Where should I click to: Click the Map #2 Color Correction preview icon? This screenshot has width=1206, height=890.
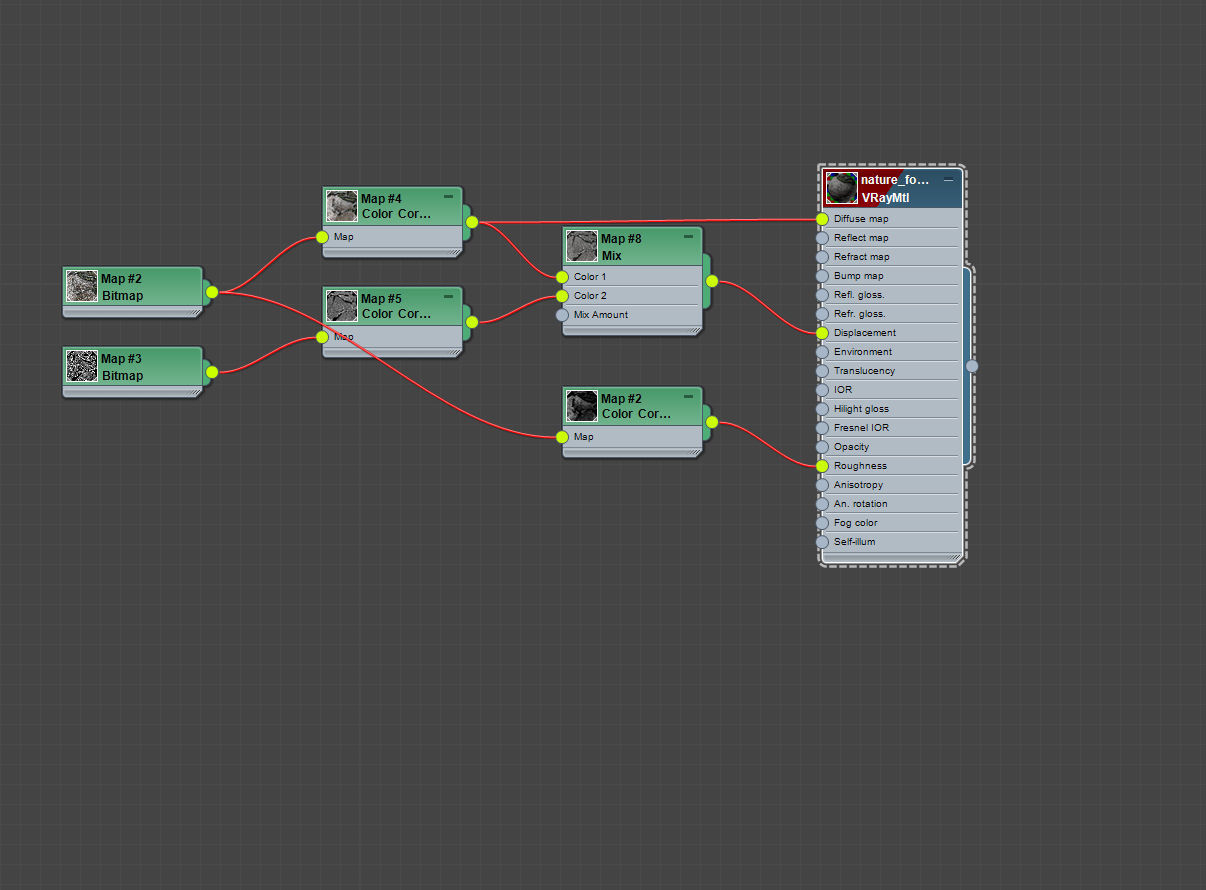tap(582, 406)
